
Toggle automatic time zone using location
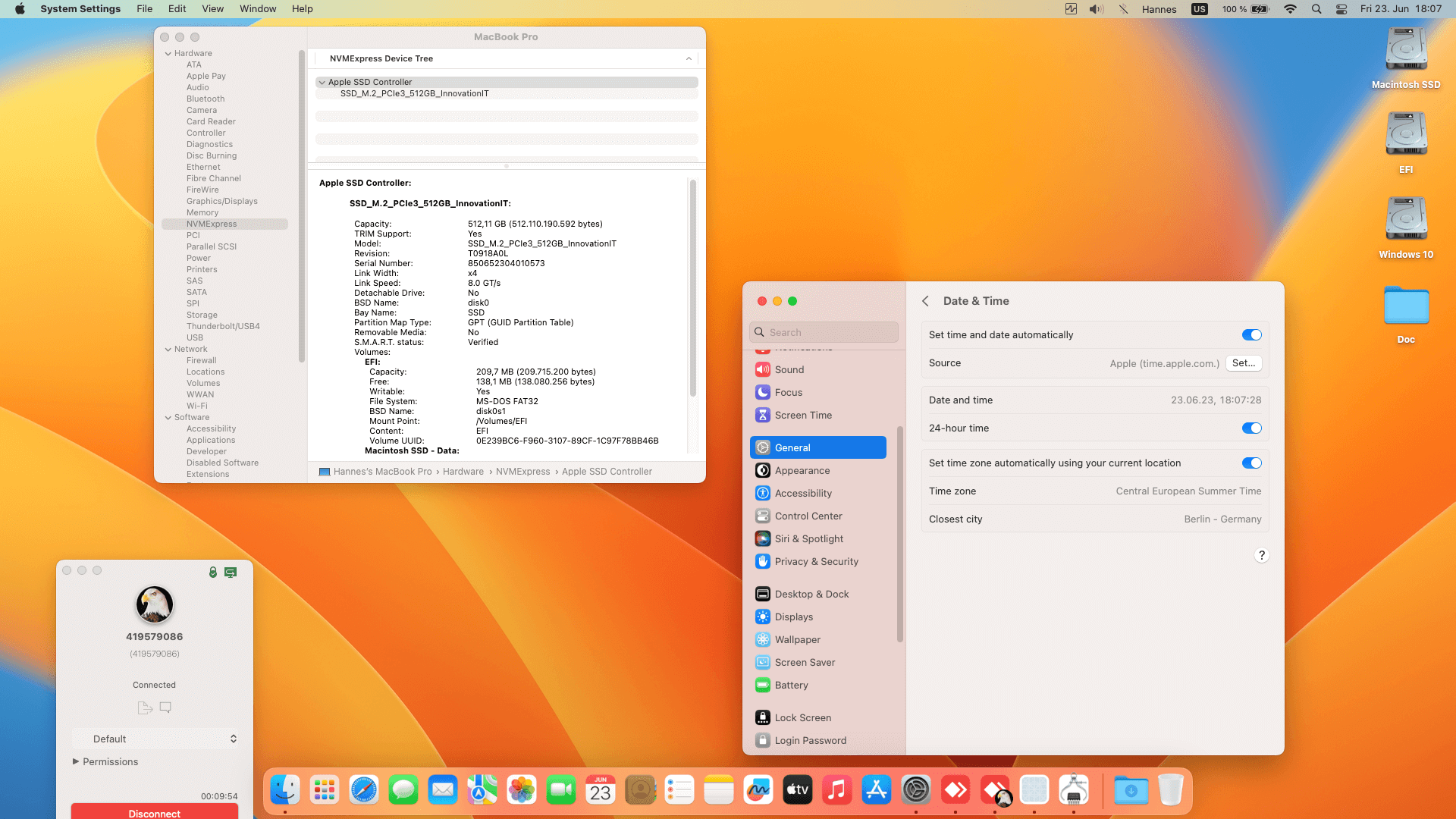point(1251,463)
